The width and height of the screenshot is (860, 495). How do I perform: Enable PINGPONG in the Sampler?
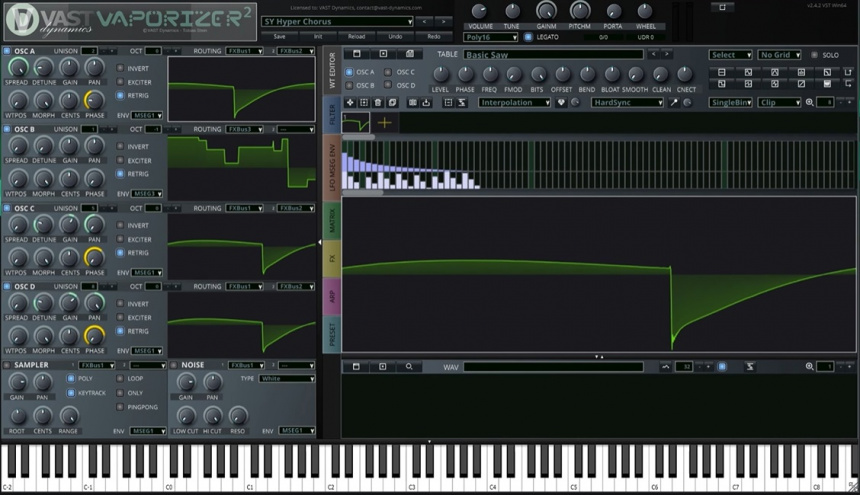point(120,407)
